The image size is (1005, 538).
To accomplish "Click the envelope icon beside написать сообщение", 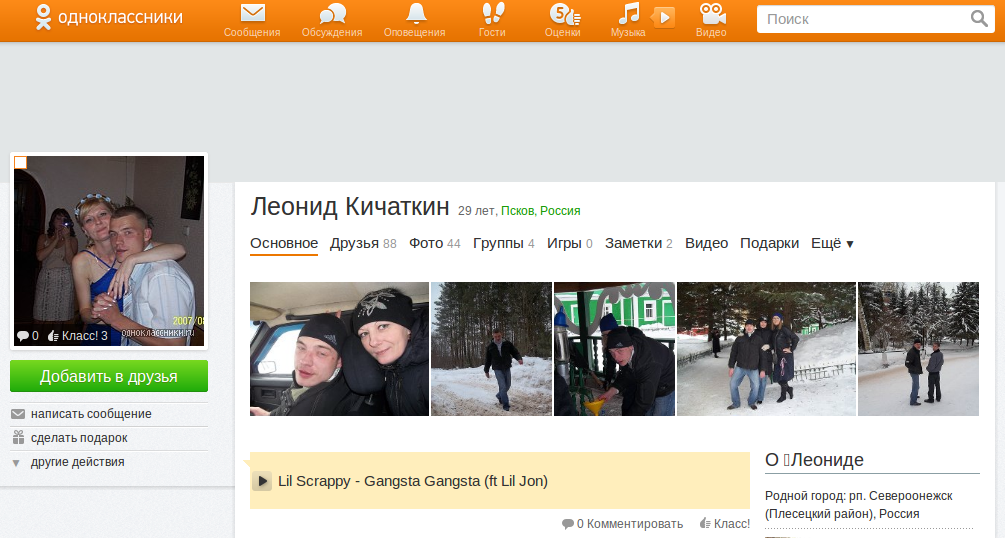I will pyautogui.click(x=18, y=414).
